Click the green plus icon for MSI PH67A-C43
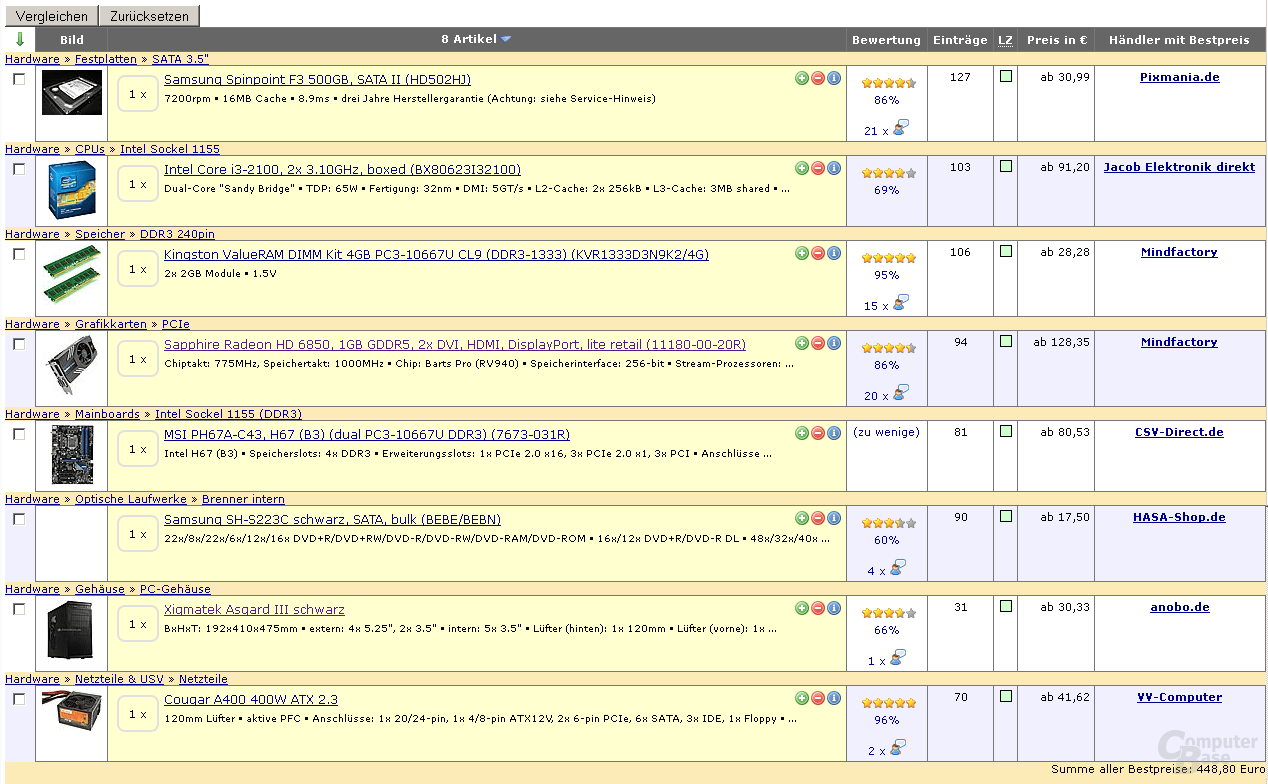 coord(802,433)
